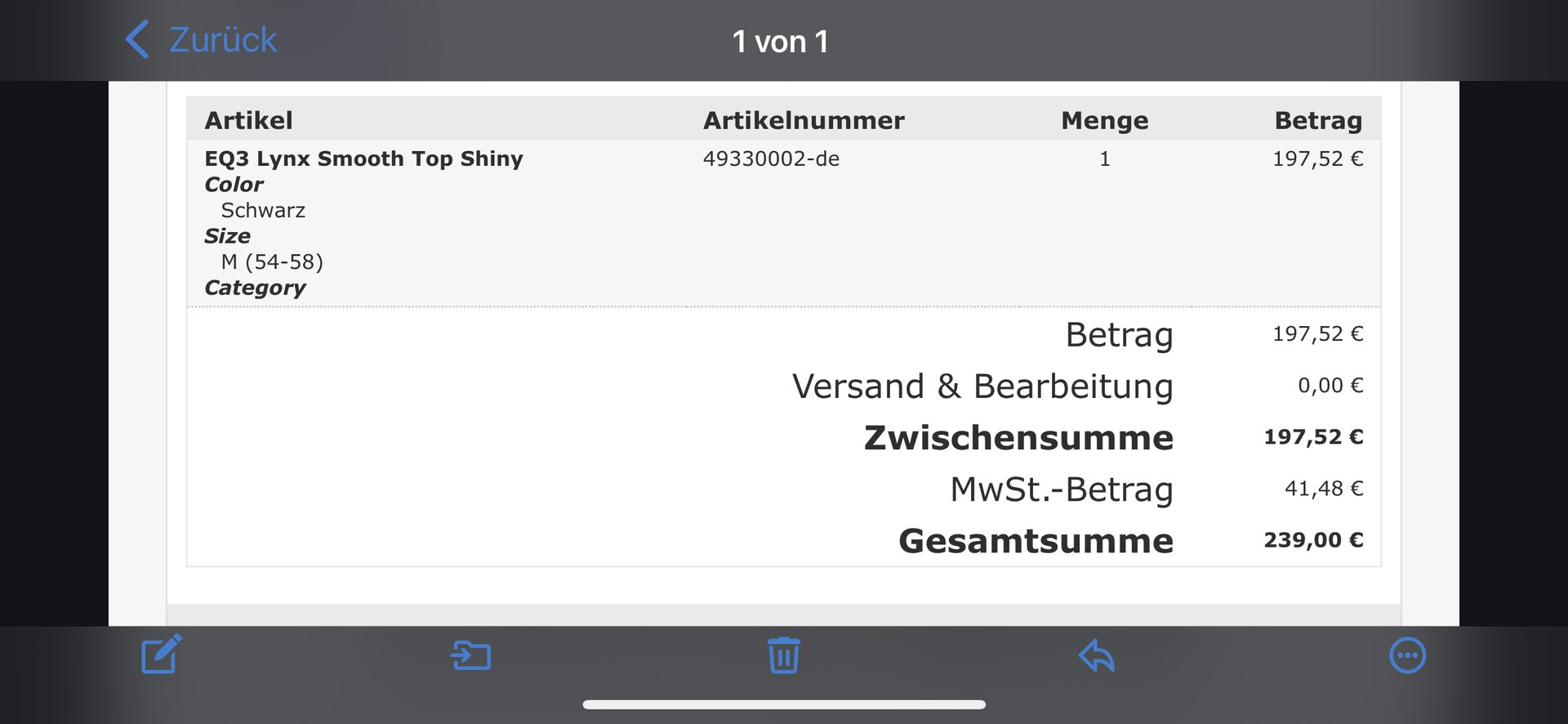
Task: Click the Versand & Bearbeitung label
Action: [x=982, y=386]
